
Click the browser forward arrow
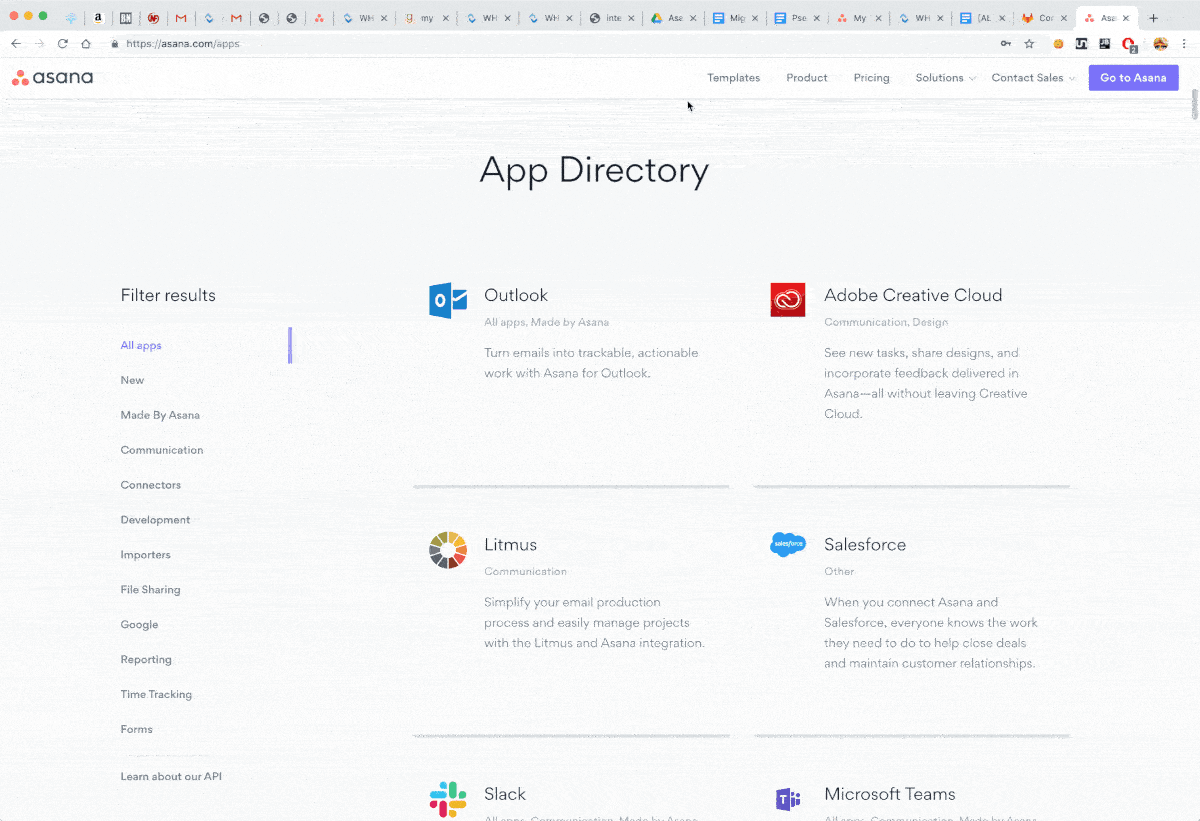(39, 44)
